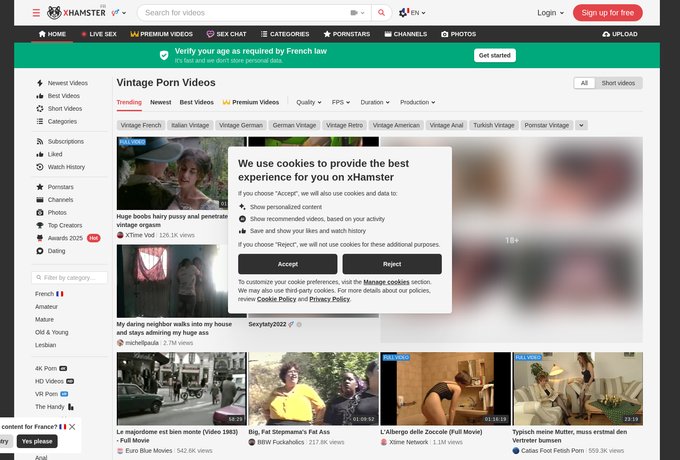Image resolution: width=680 pixels, height=460 pixels.
Task: Click the sidebar Photos camera icon
Action: click(x=40, y=212)
